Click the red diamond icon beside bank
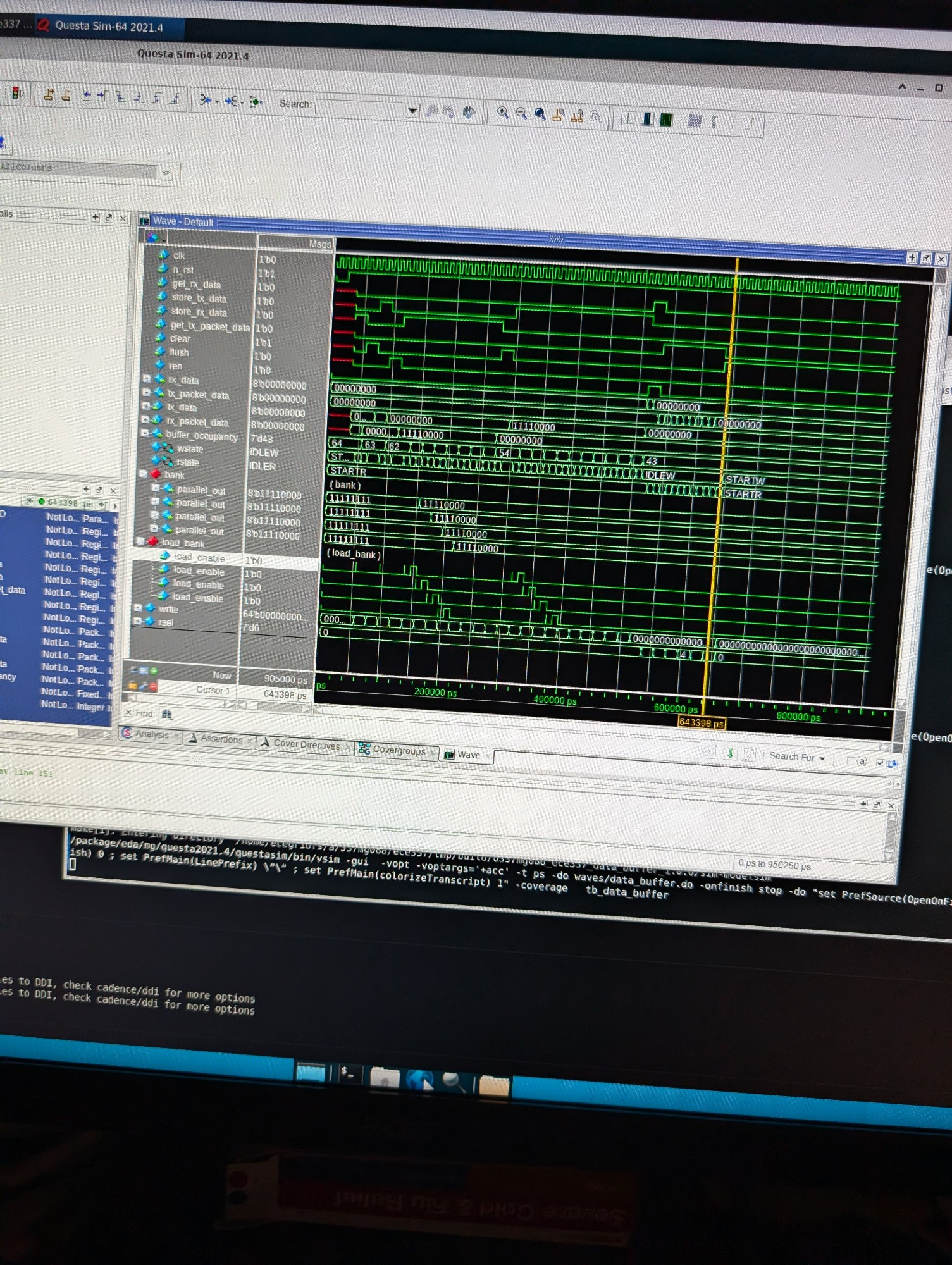This screenshot has width=952, height=1265. [x=156, y=474]
